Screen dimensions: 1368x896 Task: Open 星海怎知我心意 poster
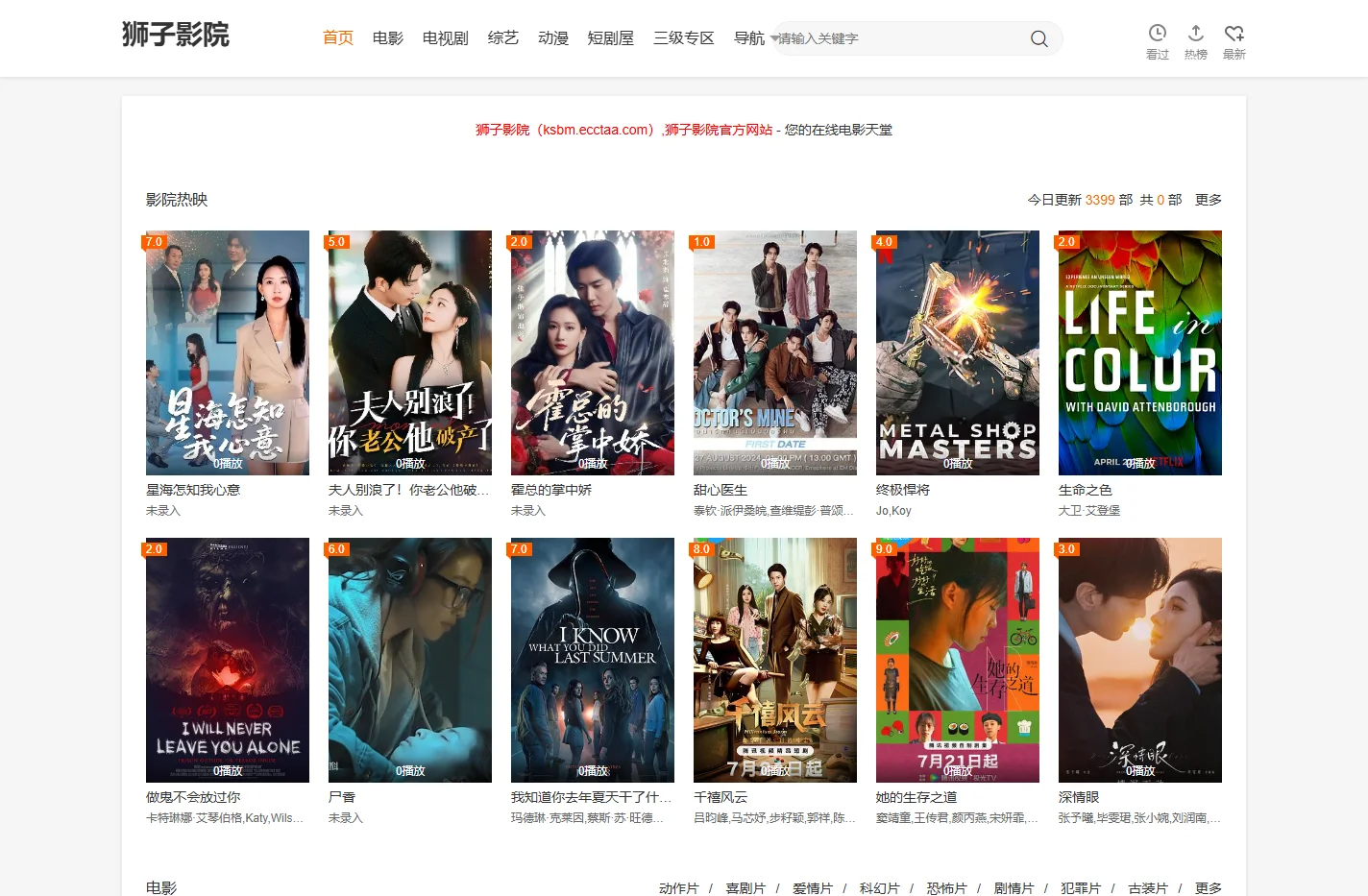[x=228, y=352]
